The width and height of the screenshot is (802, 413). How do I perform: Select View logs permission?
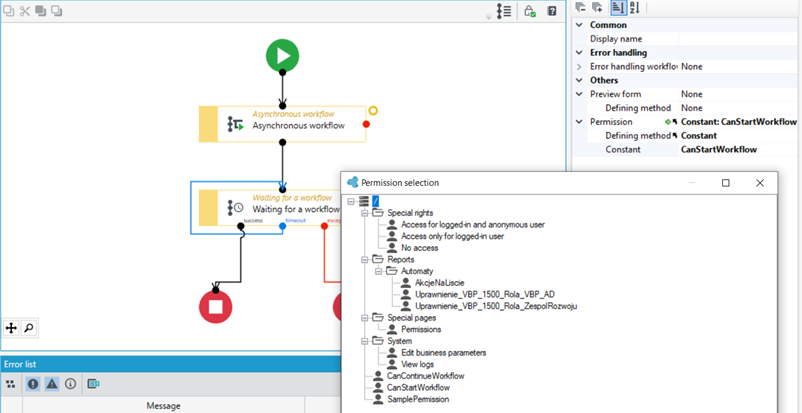pos(417,364)
